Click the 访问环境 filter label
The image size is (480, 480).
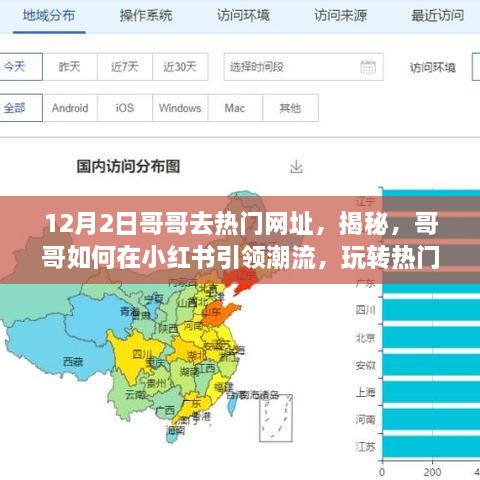point(432,68)
